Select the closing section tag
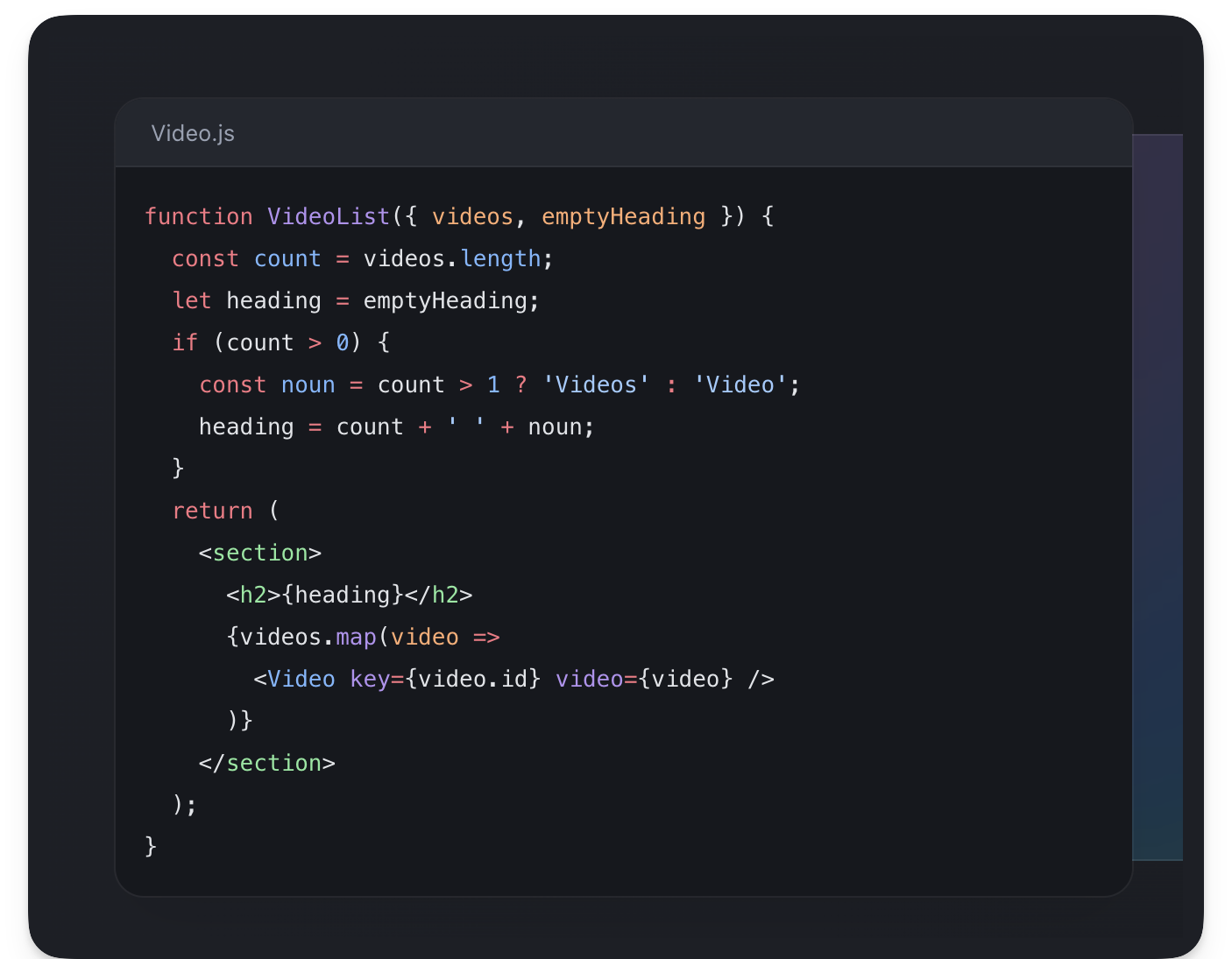 (x=267, y=763)
